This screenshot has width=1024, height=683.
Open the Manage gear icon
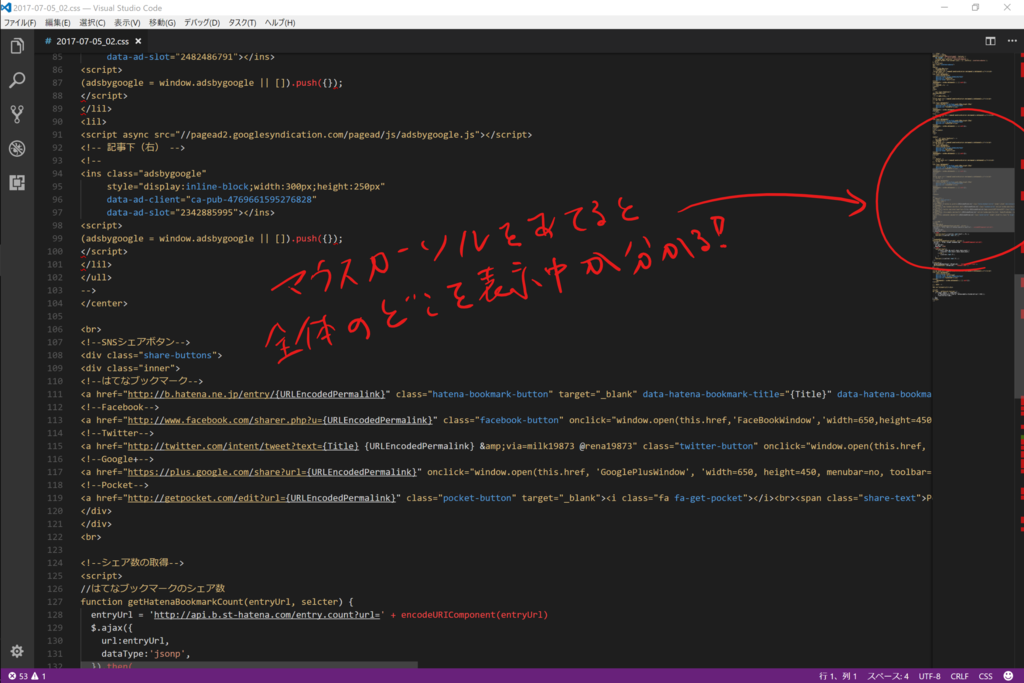tap(17, 651)
